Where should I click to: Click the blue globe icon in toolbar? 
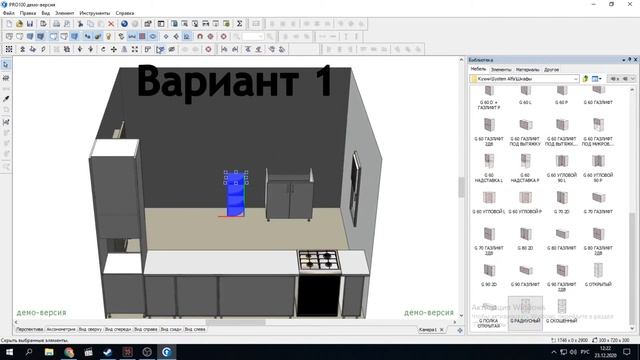[x=124, y=24]
